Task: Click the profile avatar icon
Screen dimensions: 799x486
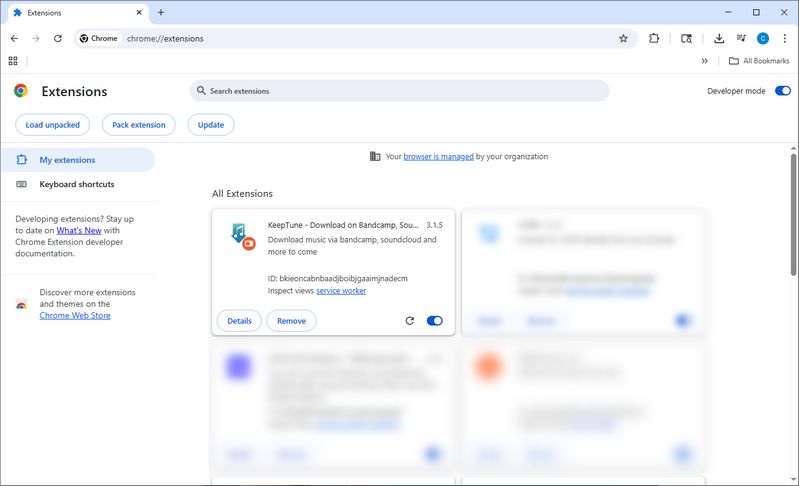Action: (763, 38)
